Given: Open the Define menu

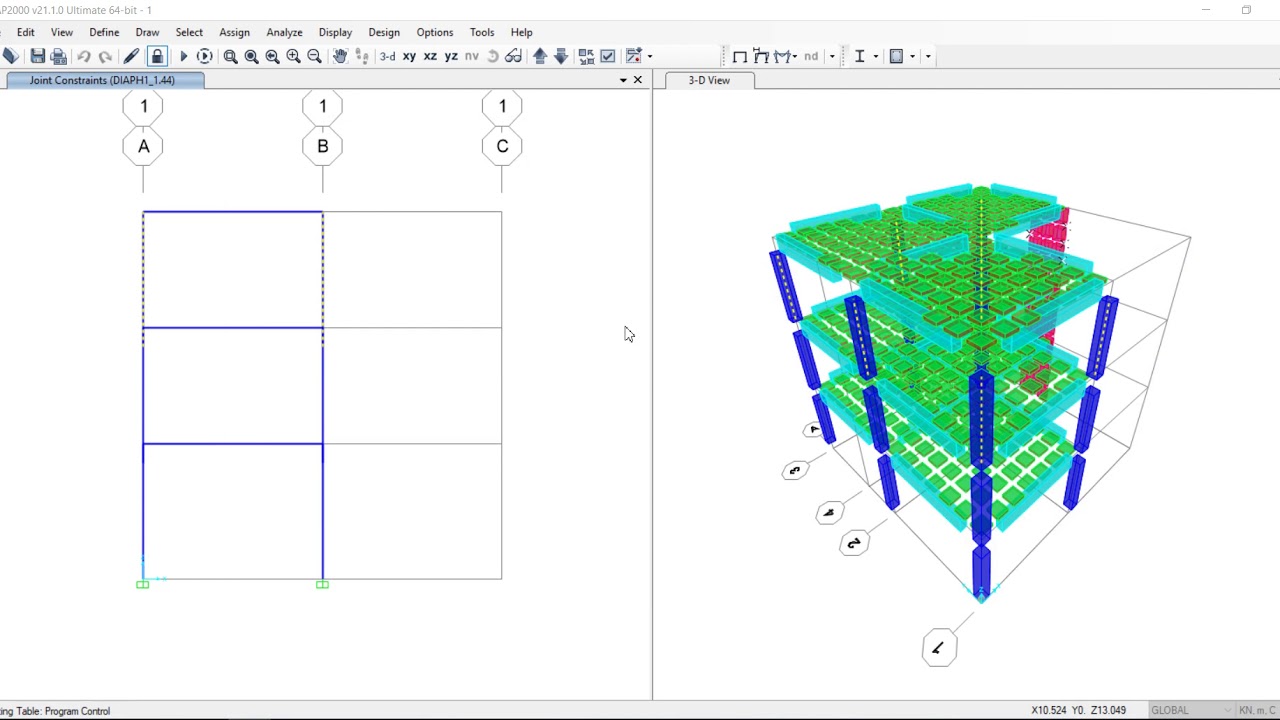Looking at the screenshot, I should [104, 32].
